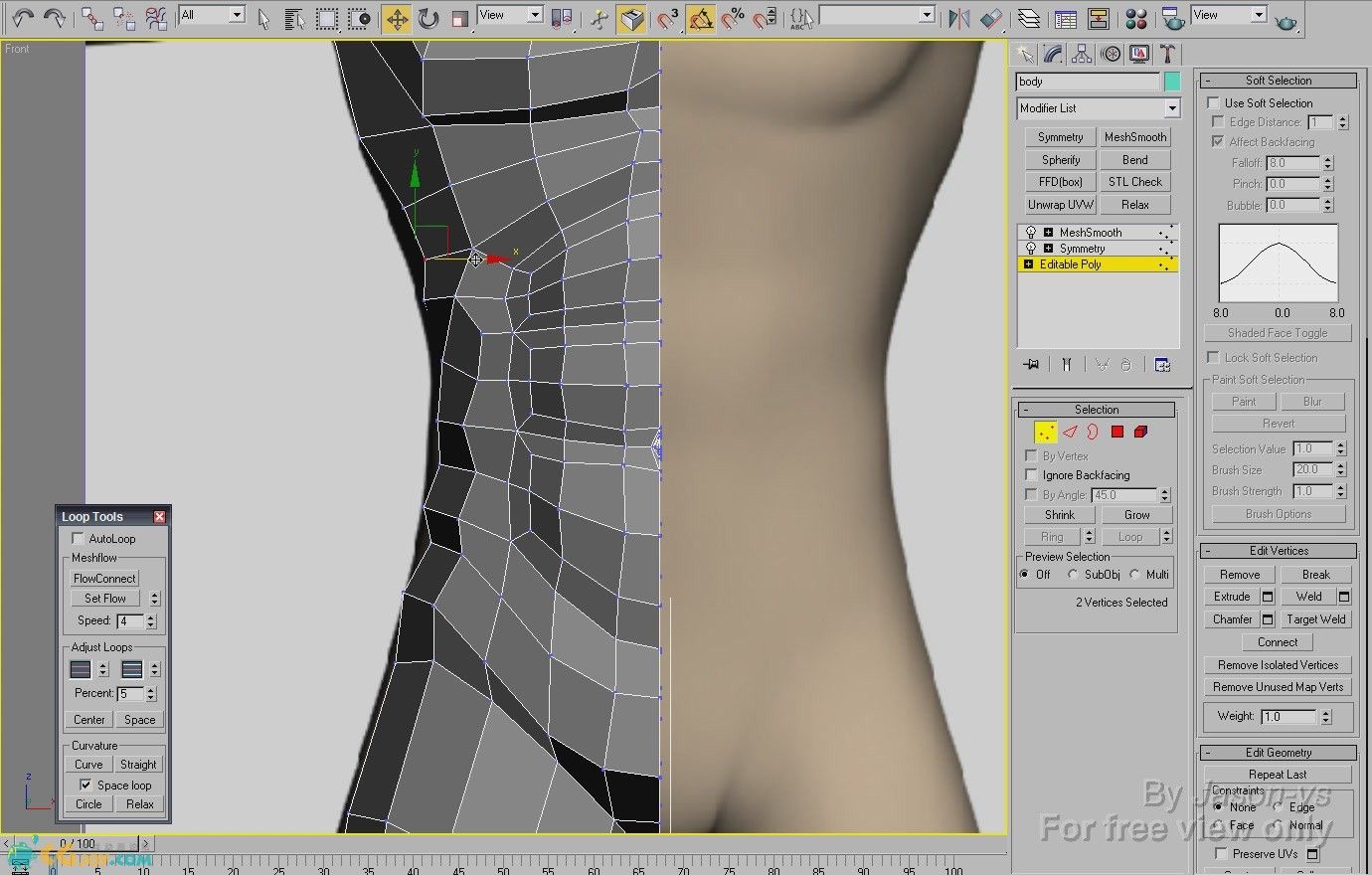Viewport: 1372px width, 875px height.
Task: Open the Material Editor spheres icon
Action: coord(1137,18)
